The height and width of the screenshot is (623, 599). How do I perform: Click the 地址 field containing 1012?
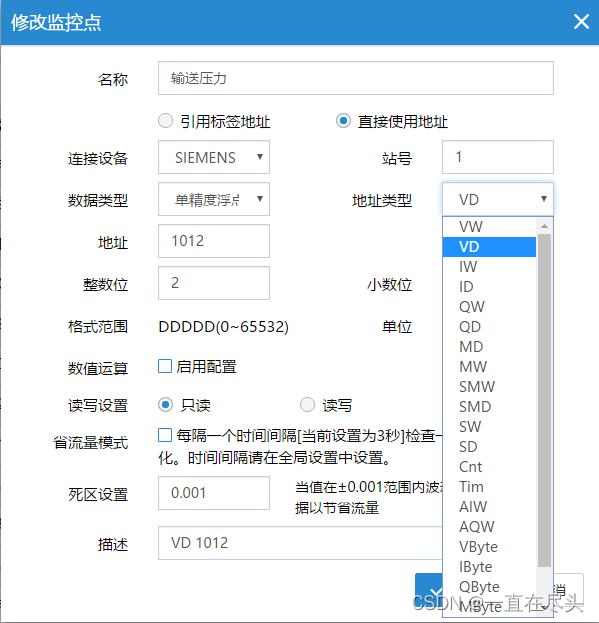214,241
